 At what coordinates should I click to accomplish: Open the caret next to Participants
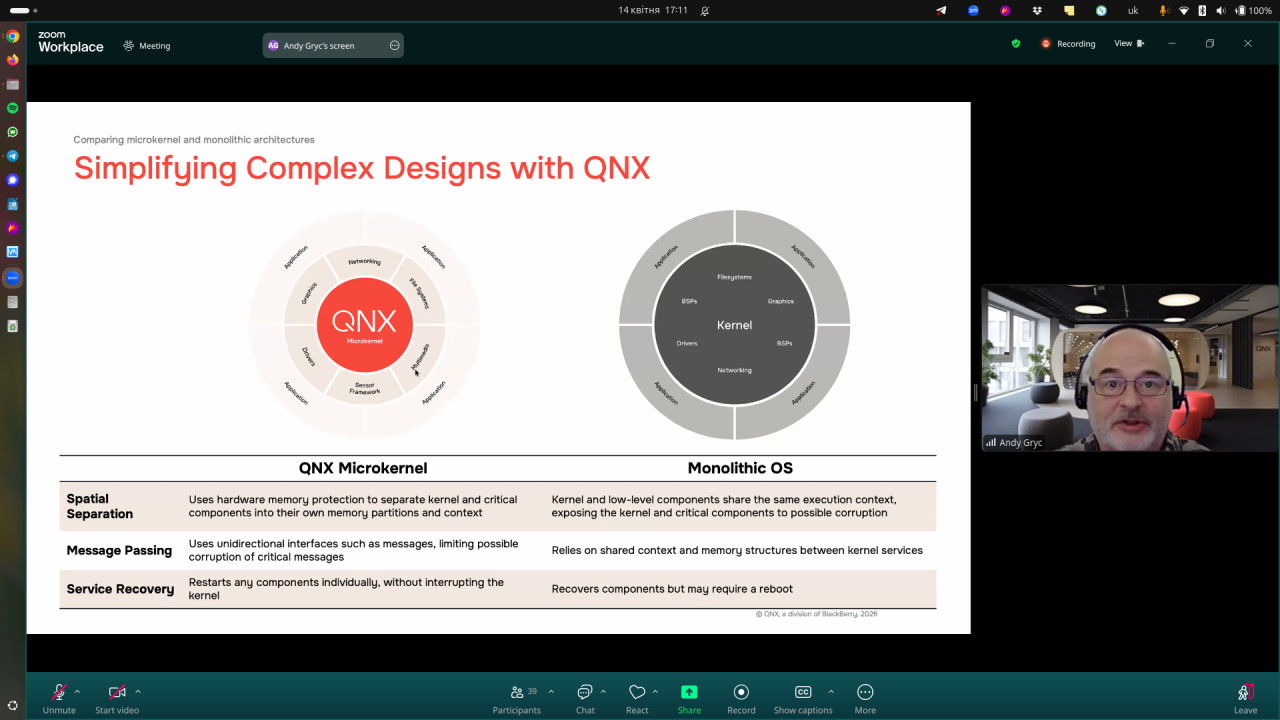tap(551, 691)
